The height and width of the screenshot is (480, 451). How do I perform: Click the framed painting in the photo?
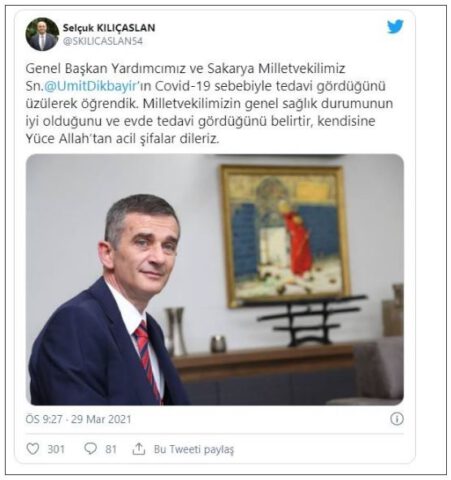point(284,234)
